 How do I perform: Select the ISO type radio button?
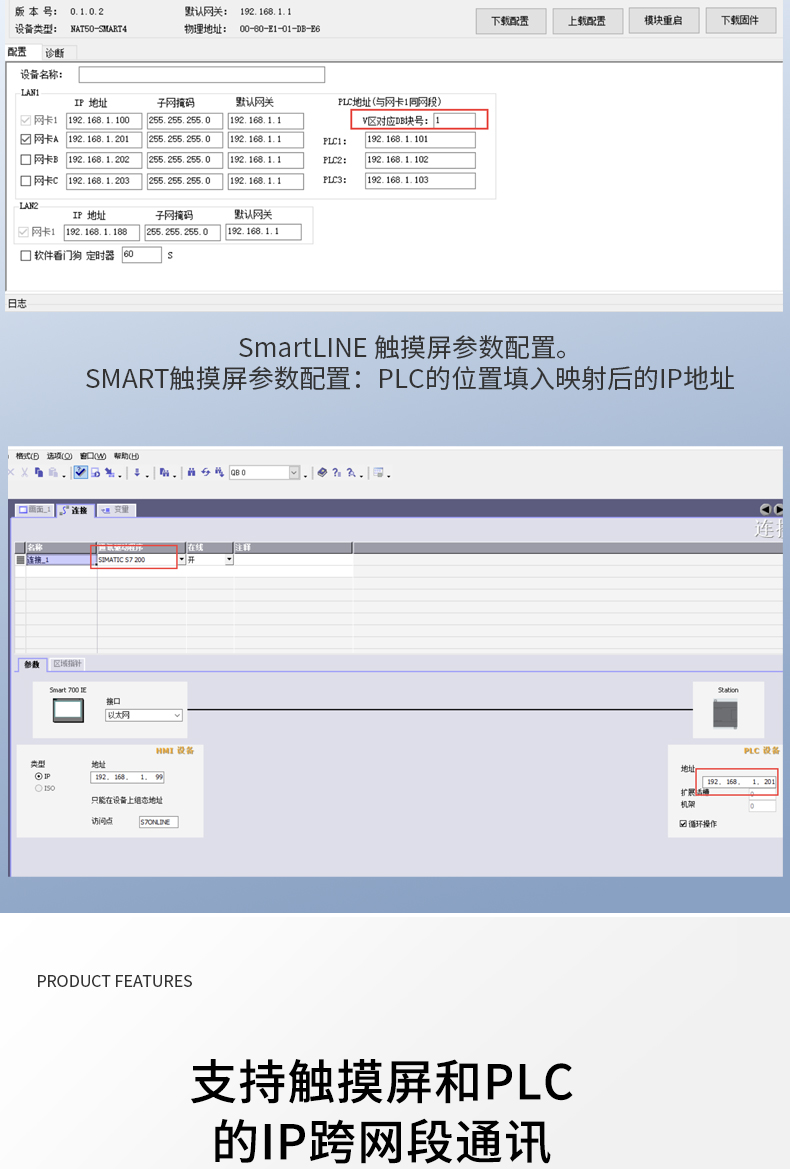click(x=39, y=788)
